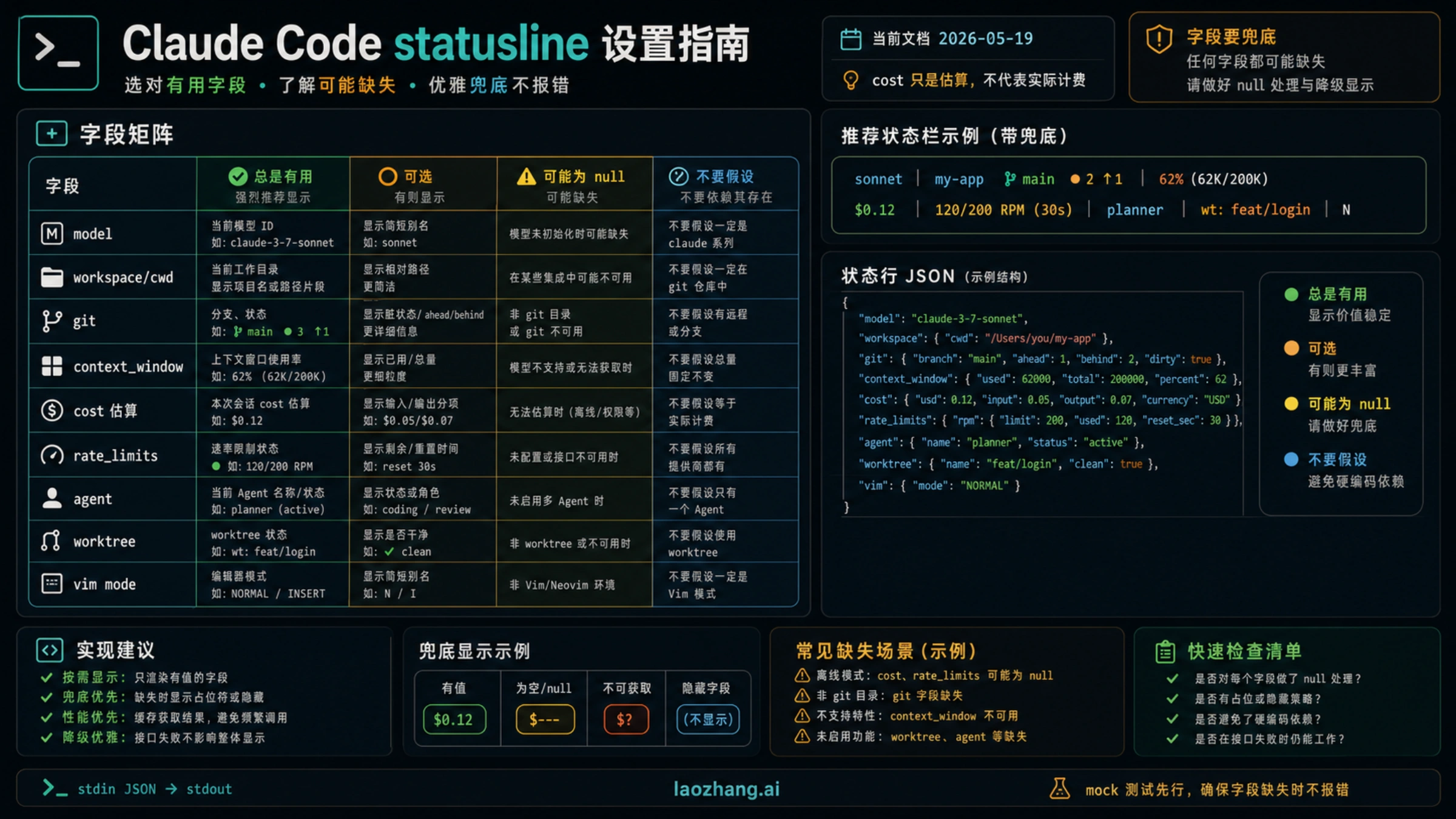Click the '2026-05-19' date text
Viewport: 1456px width, 819px height.
pos(985,39)
